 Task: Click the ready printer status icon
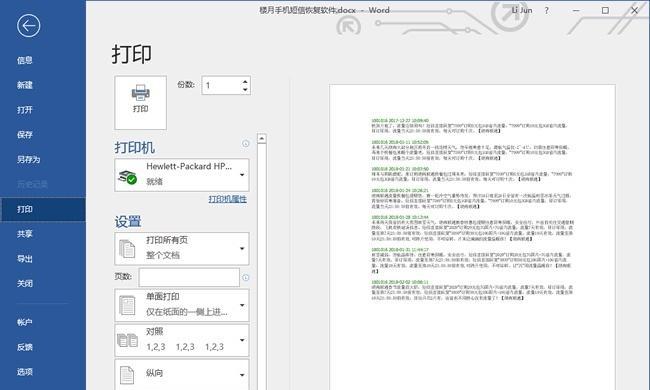127,177
